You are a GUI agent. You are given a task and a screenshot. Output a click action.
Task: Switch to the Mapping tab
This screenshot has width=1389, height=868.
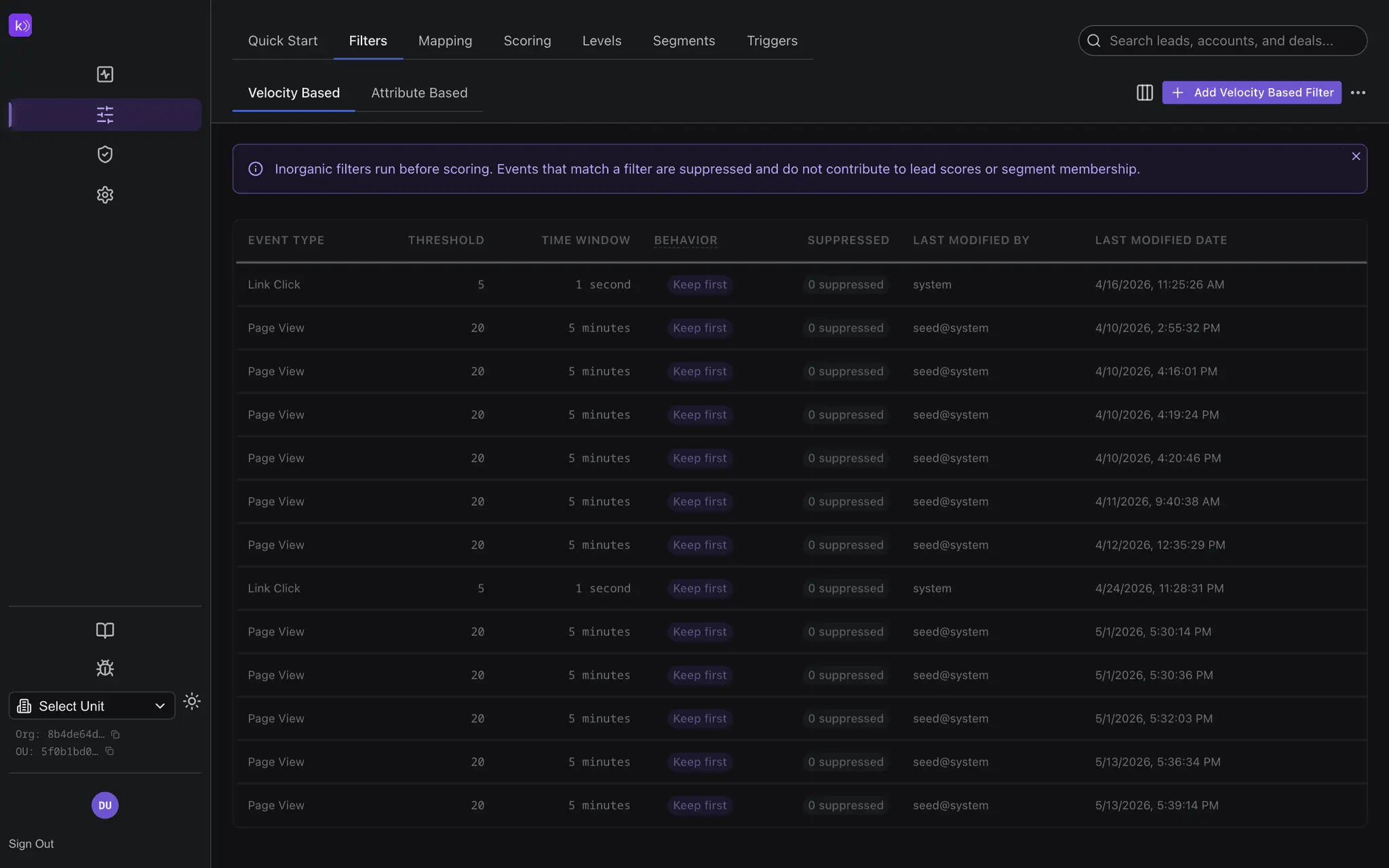tap(445, 41)
